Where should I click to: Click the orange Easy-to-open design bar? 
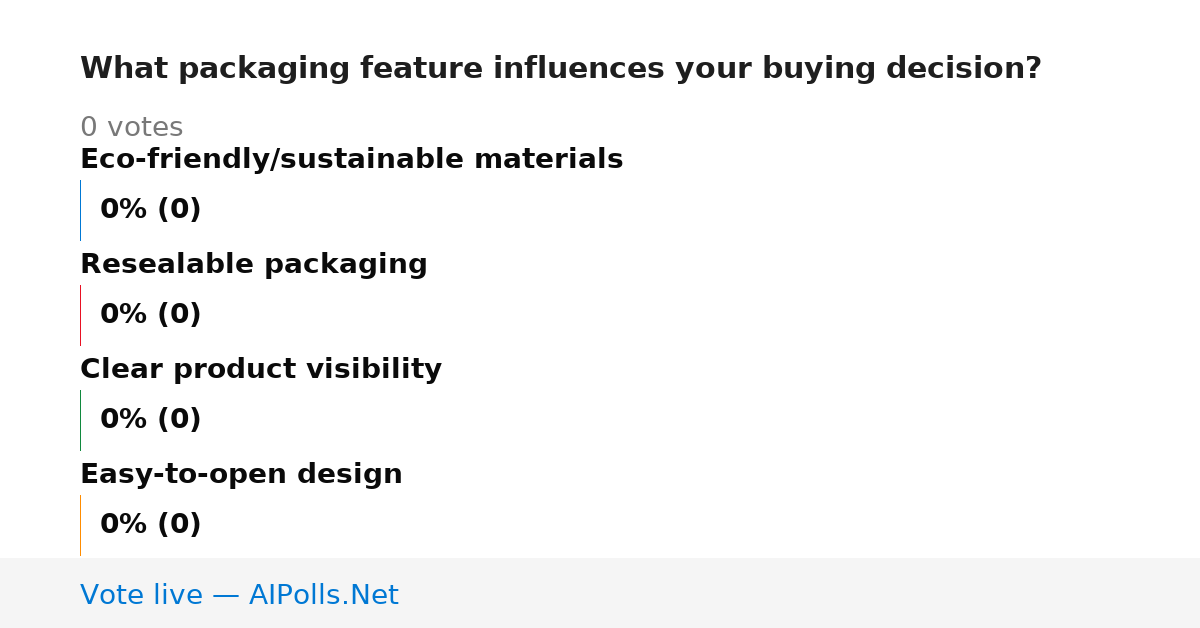[x=80, y=525]
